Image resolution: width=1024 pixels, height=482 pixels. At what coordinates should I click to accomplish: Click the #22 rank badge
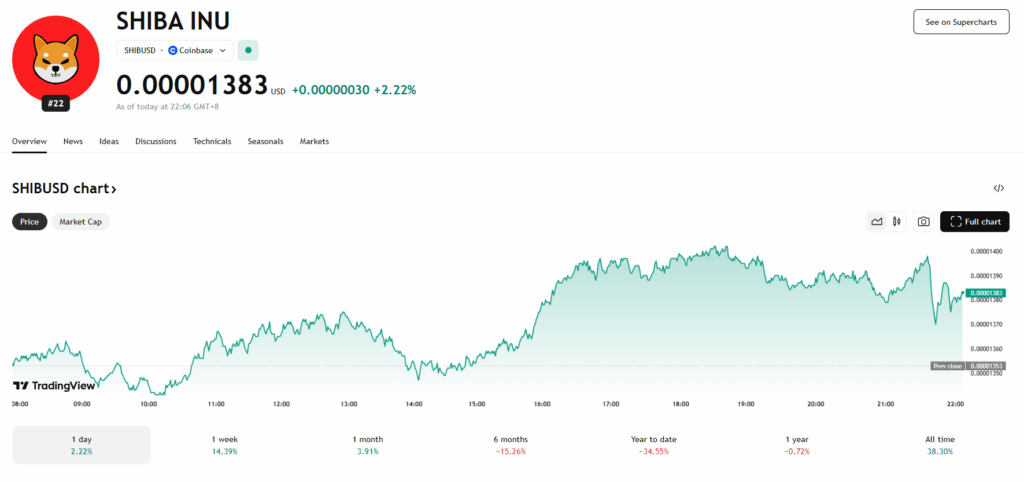(56, 103)
